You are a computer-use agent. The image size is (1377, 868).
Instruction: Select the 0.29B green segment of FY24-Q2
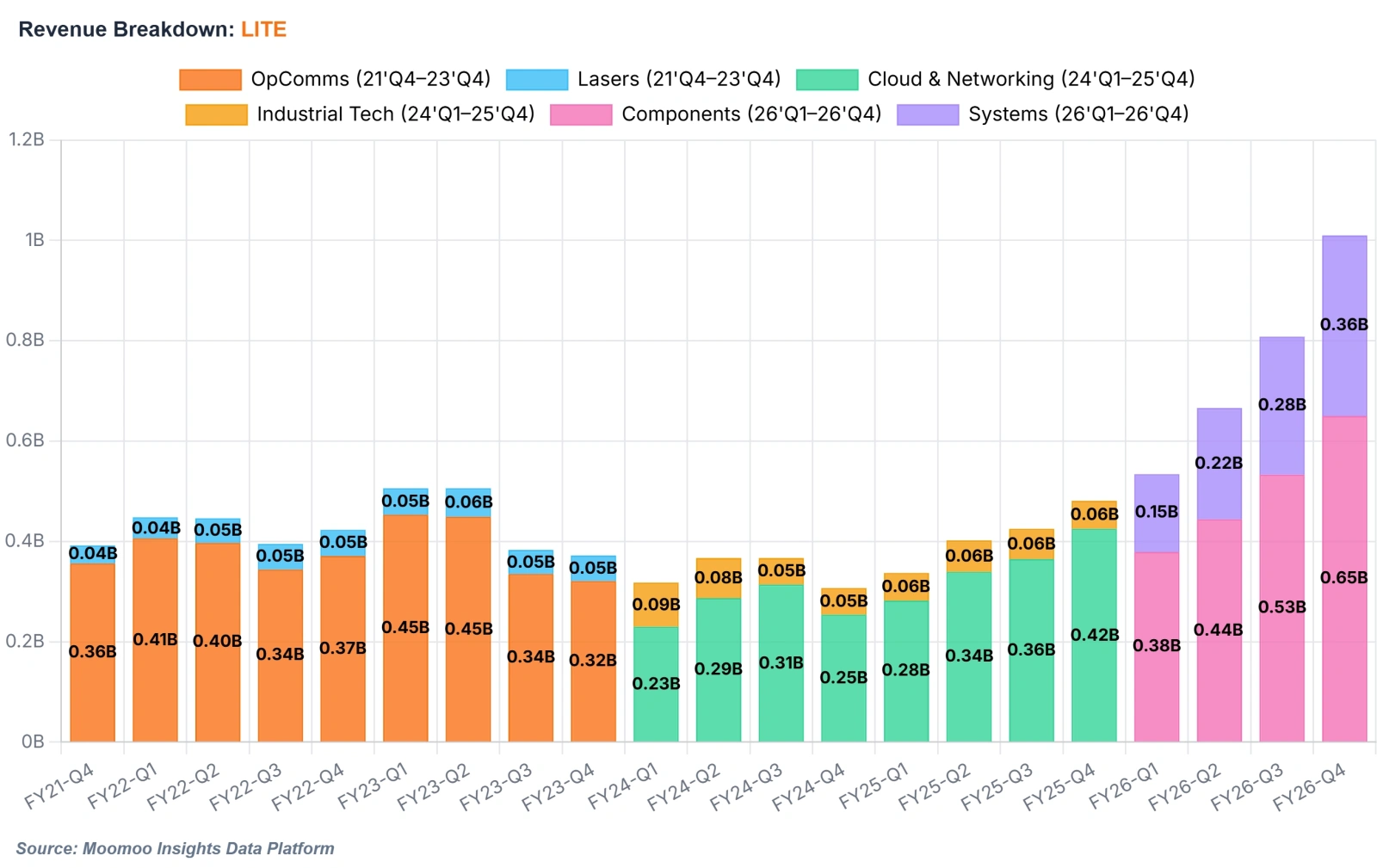click(719, 669)
